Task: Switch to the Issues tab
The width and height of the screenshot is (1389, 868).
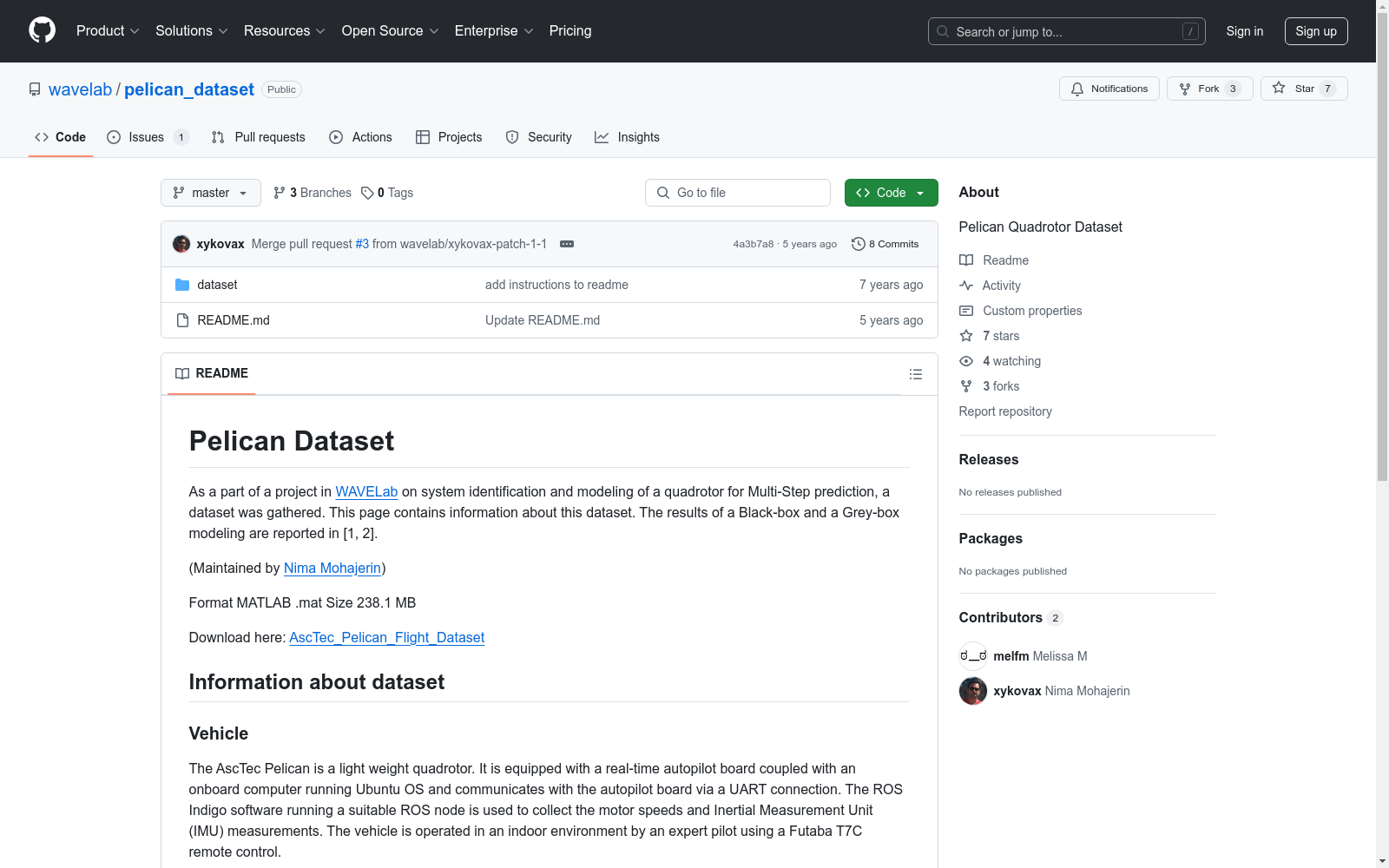Action: (x=148, y=137)
